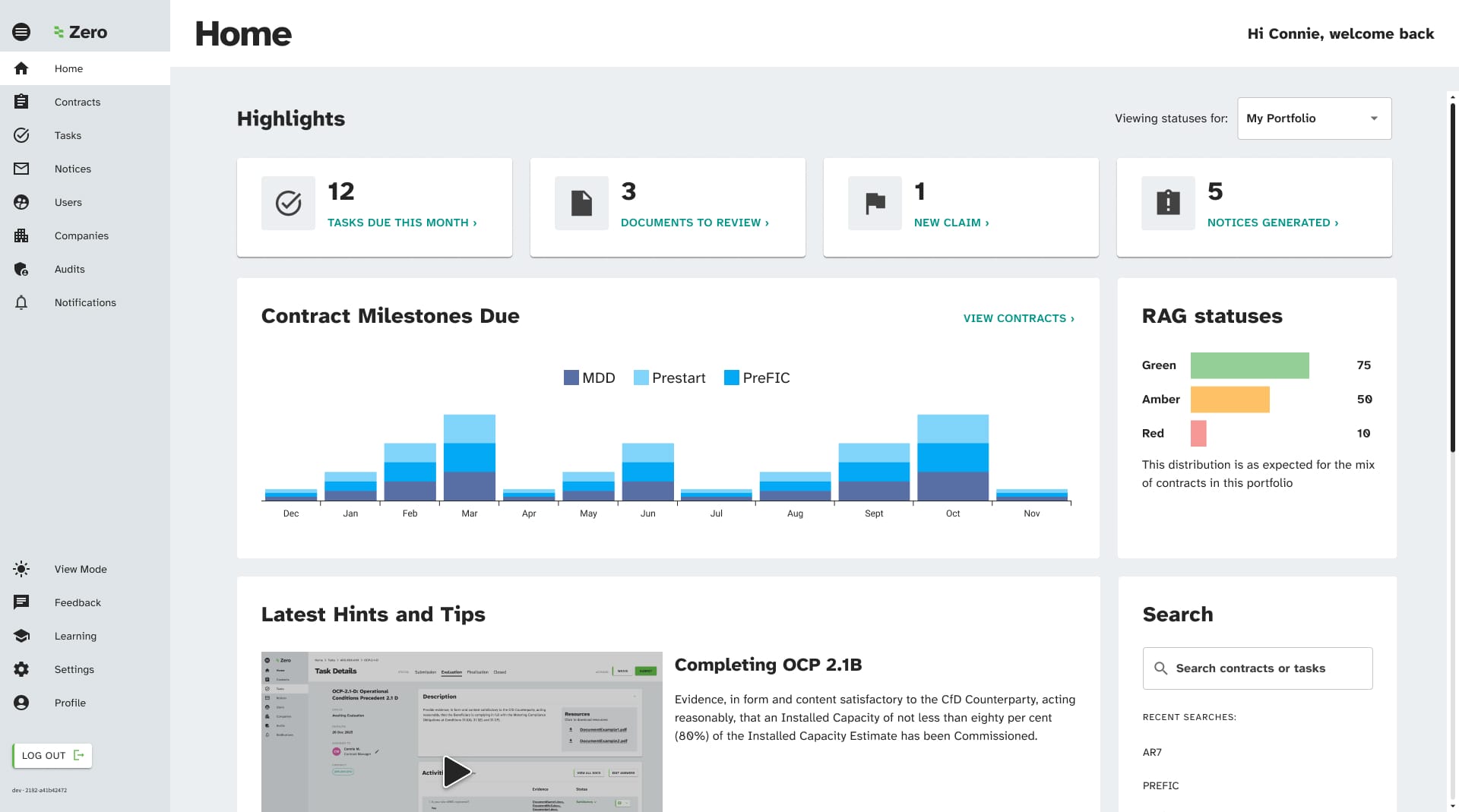The width and height of the screenshot is (1459, 812).
Task: Click View Contracts link above chart
Action: pos(1018,318)
